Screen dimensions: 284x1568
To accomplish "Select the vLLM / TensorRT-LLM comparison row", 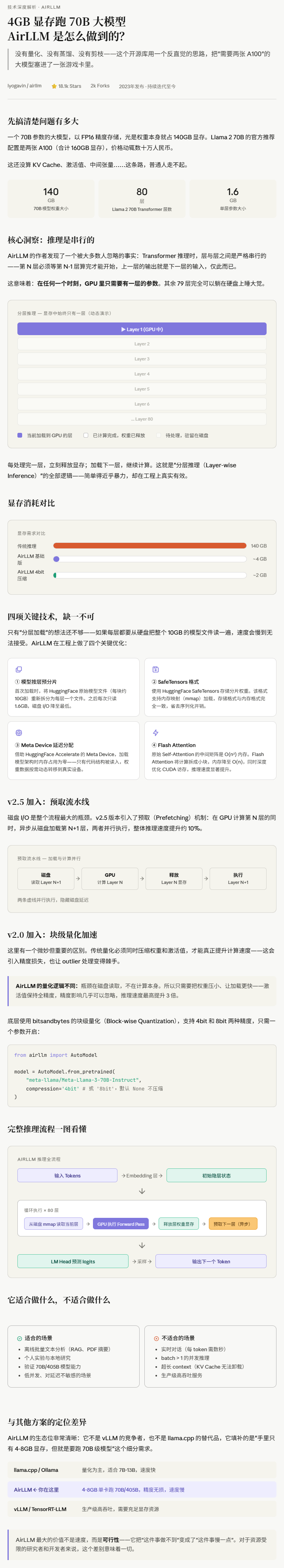I will 142,1509.
